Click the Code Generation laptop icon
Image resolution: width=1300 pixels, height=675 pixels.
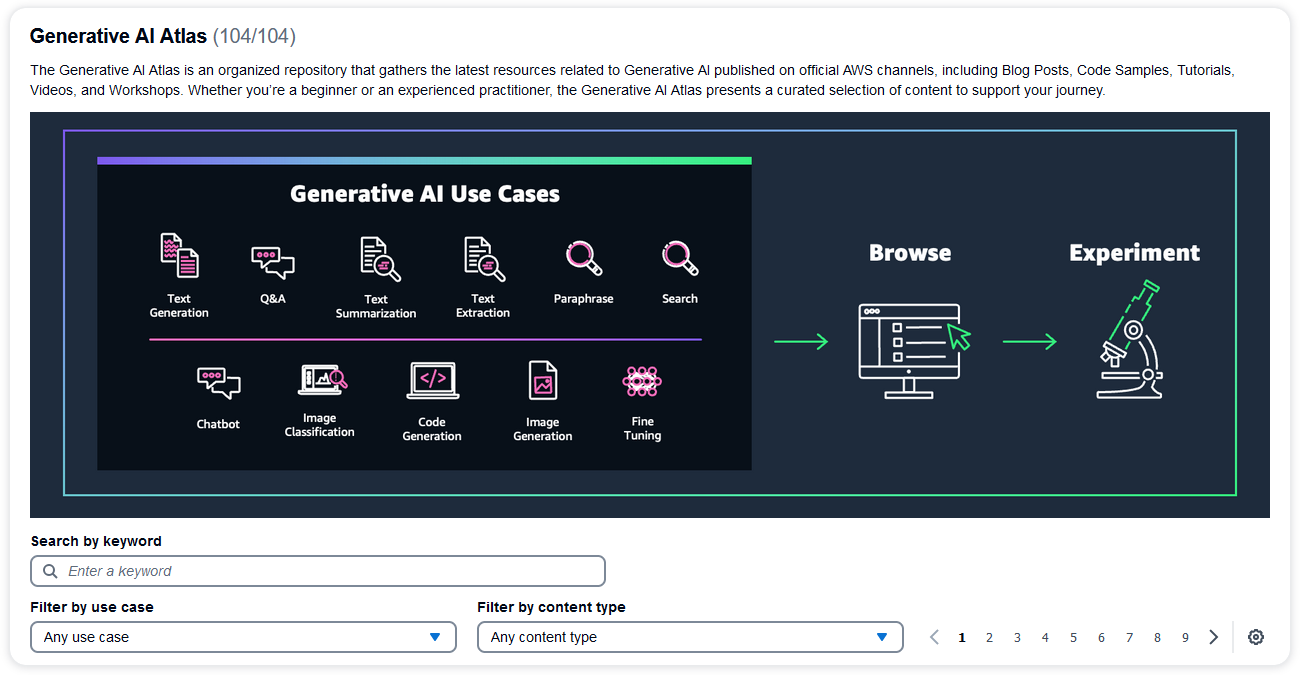pos(432,381)
